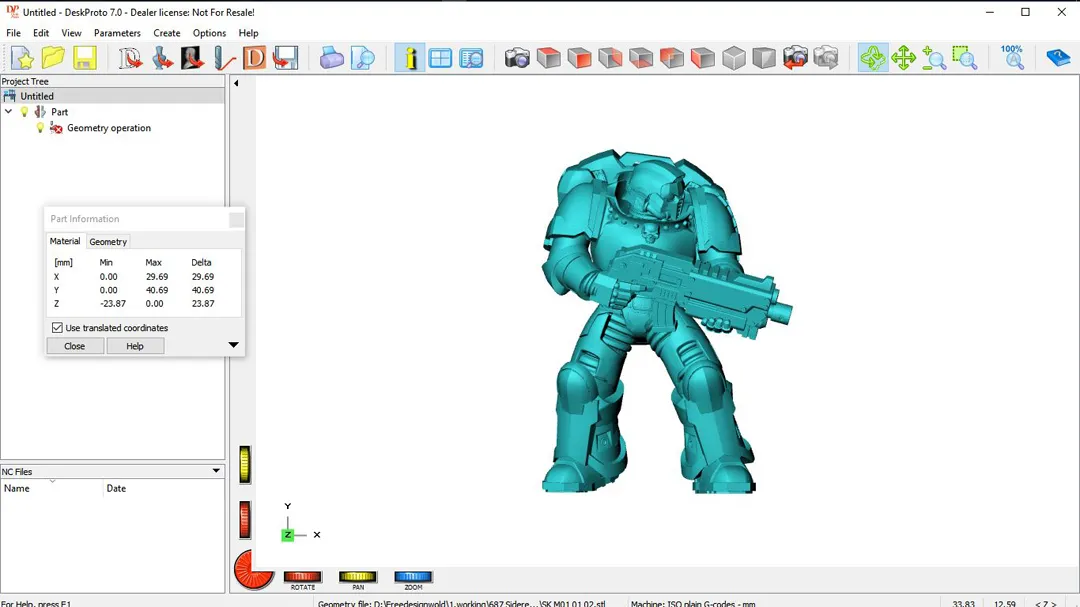This screenshot has width=1080, height=607.
Task: Select Part in the project tree
Action: [x=59, y=112]
